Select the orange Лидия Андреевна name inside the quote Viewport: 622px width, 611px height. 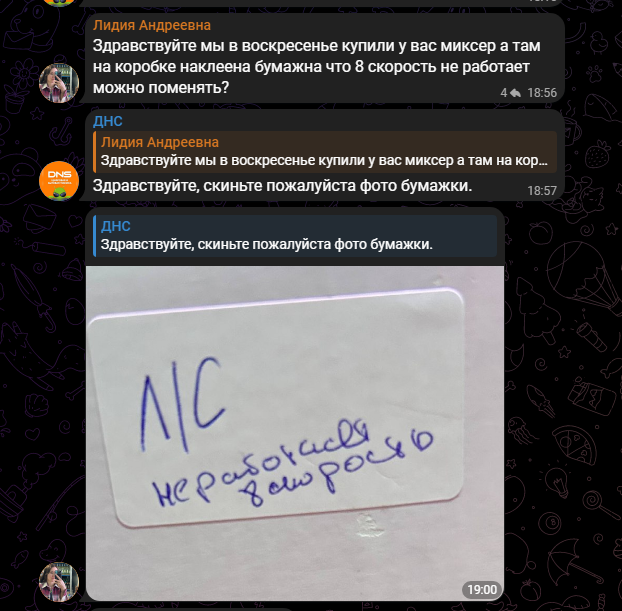click(x=159, y=142)
